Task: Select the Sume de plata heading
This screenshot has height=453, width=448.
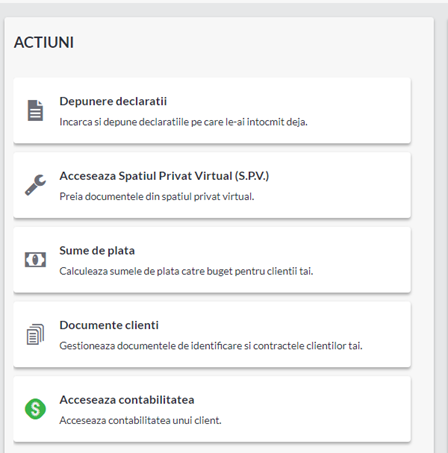Action: (97, 251)
